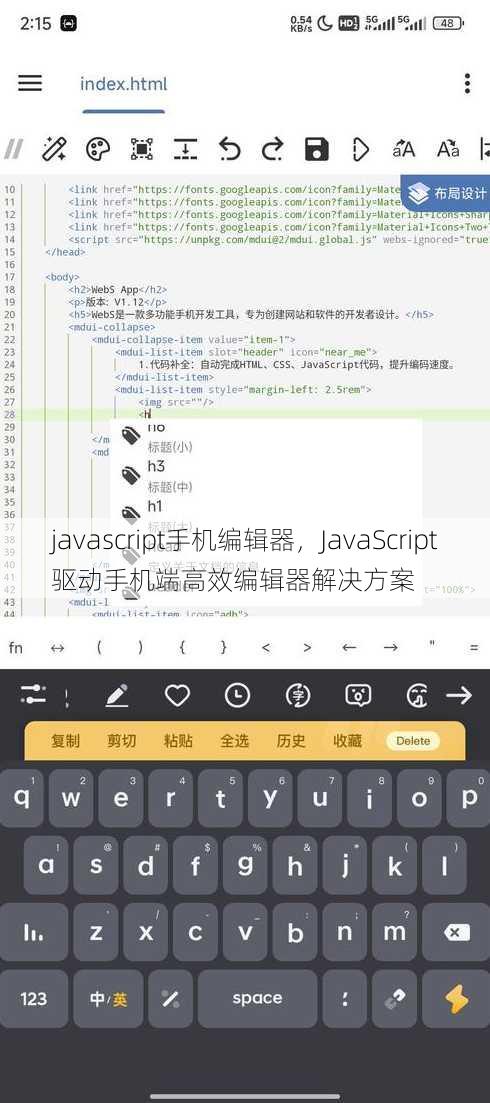Toggle 中/英 language input key

(x=108, y=999)
